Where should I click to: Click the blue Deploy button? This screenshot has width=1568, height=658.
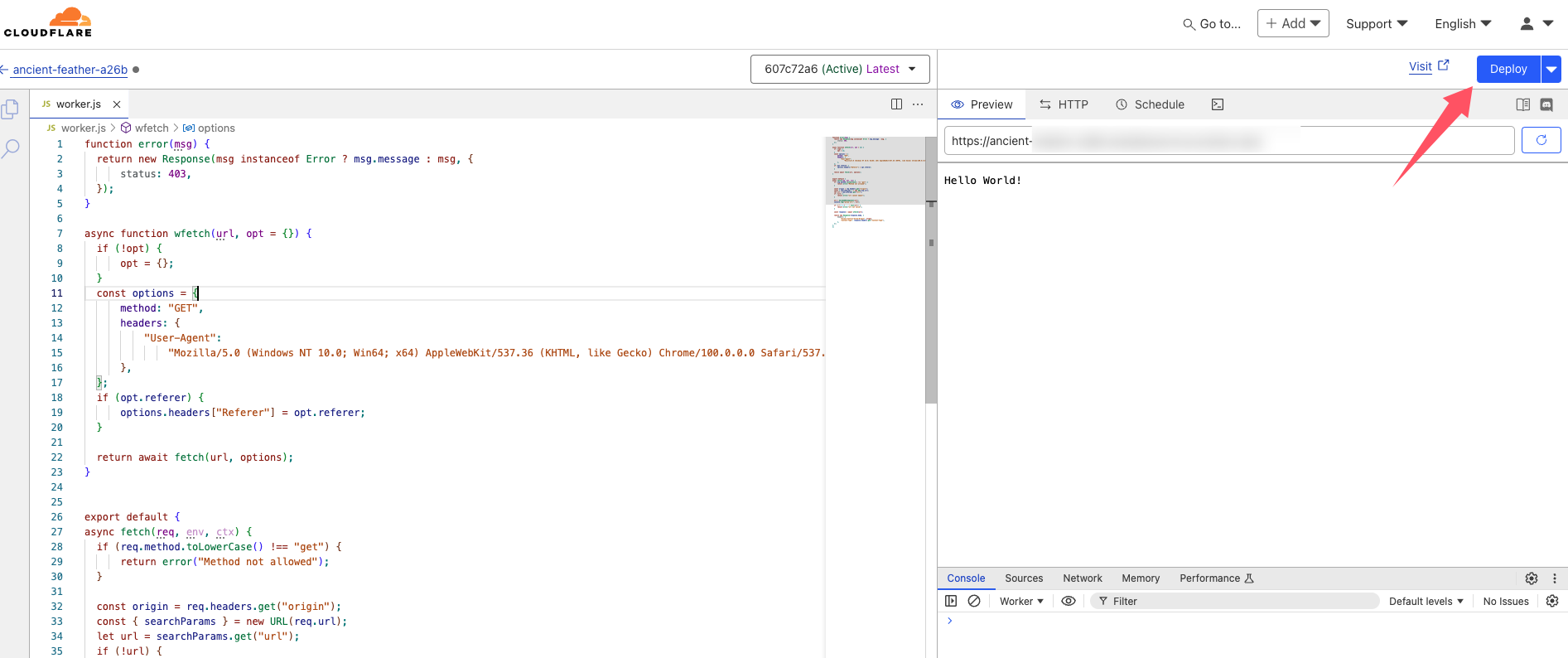1508,69
